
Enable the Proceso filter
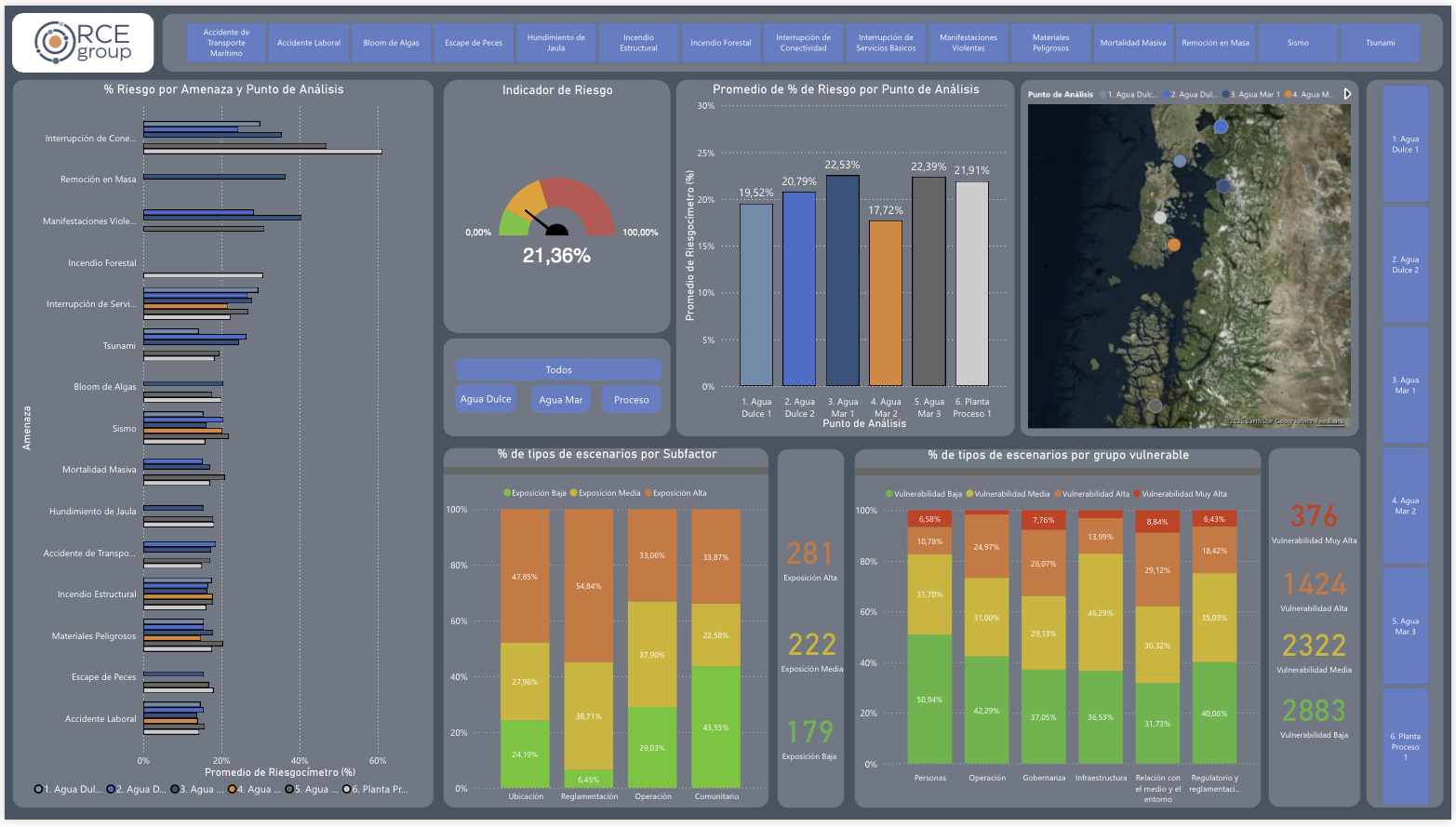(x=631, y=400)
